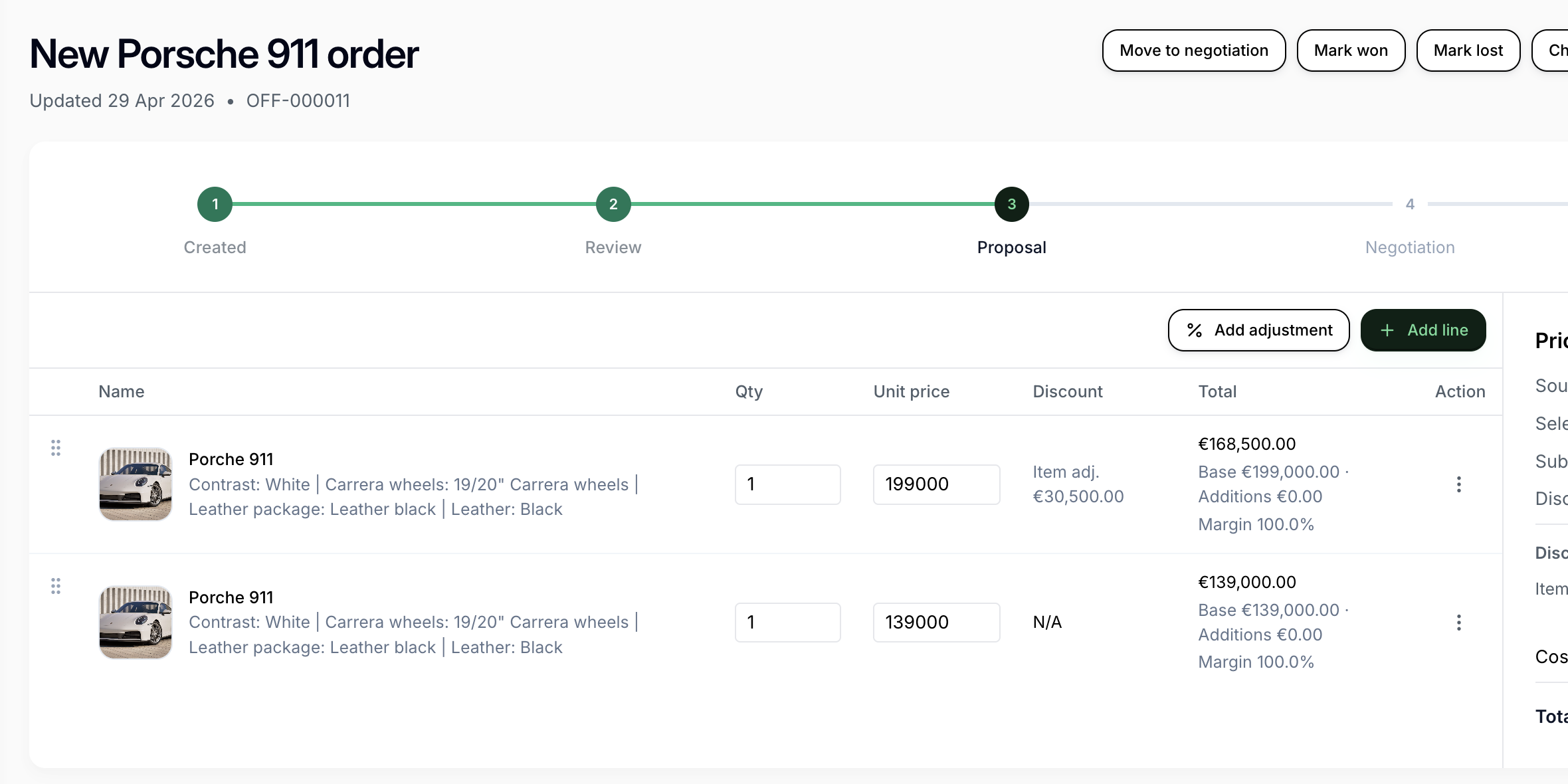Click the drag handle for the €168,500.00 line

point(56,448)
